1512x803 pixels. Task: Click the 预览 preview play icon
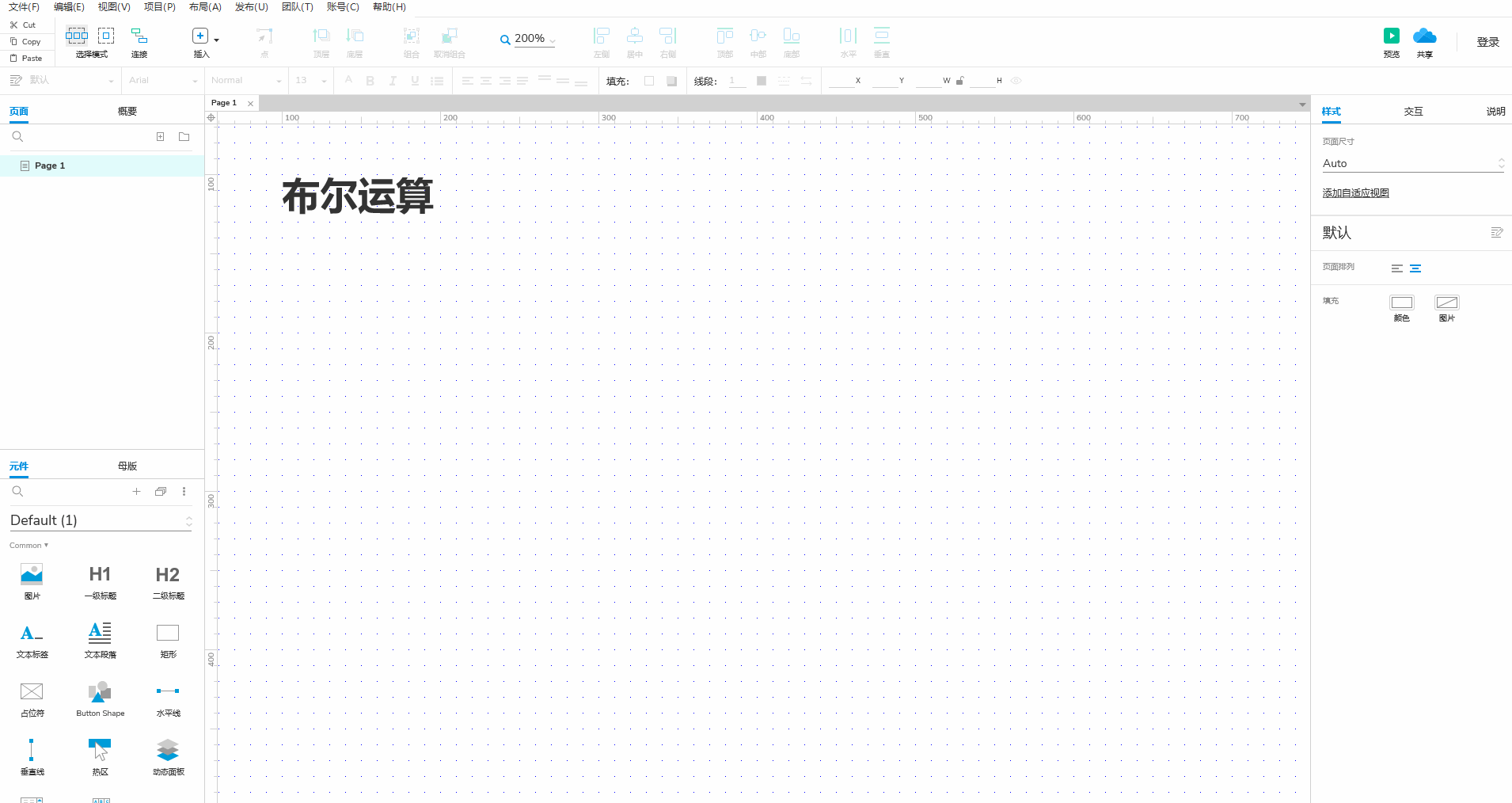click(1392, 36)
